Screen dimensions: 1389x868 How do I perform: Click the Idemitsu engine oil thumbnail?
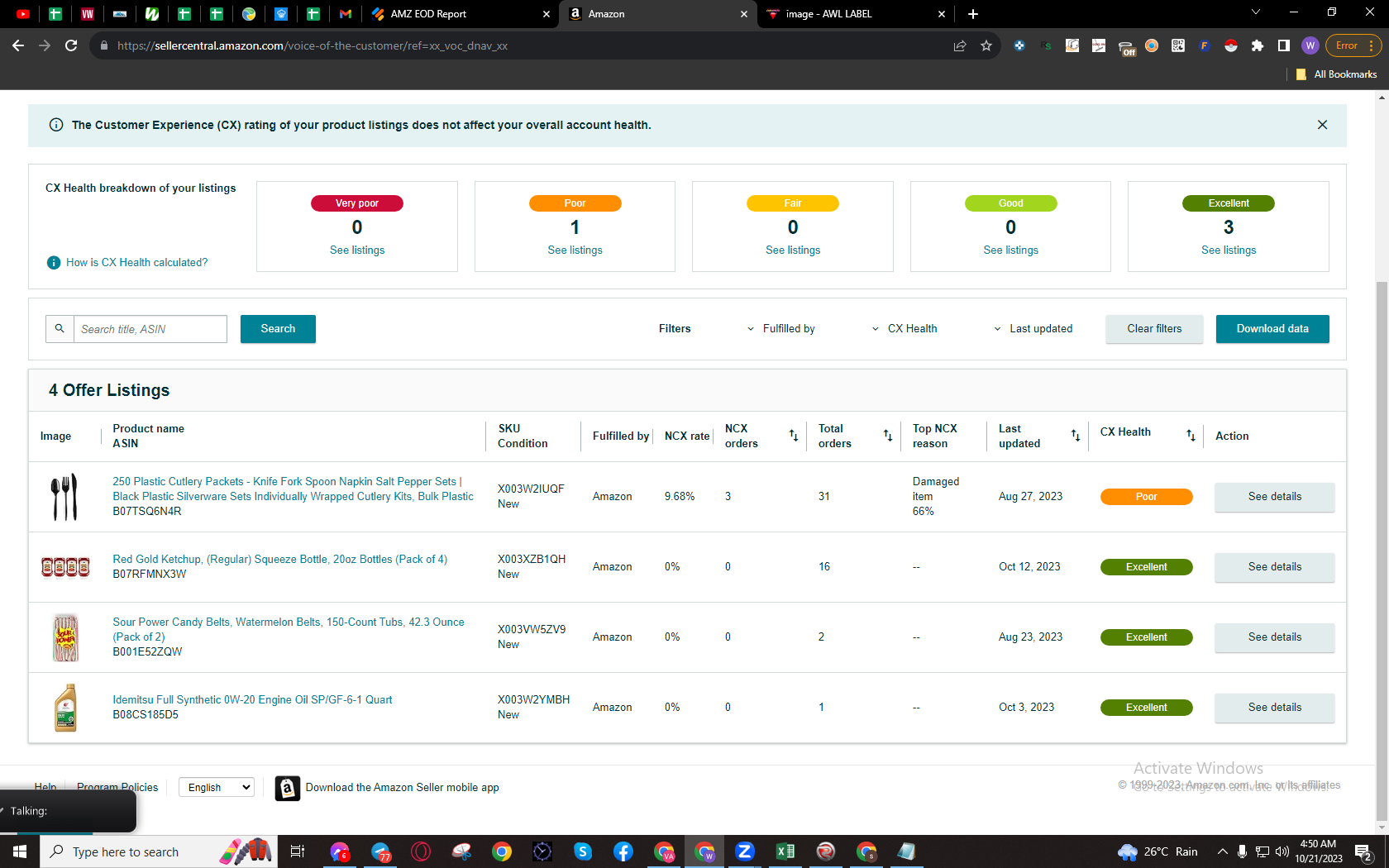(x=65, y=708)
